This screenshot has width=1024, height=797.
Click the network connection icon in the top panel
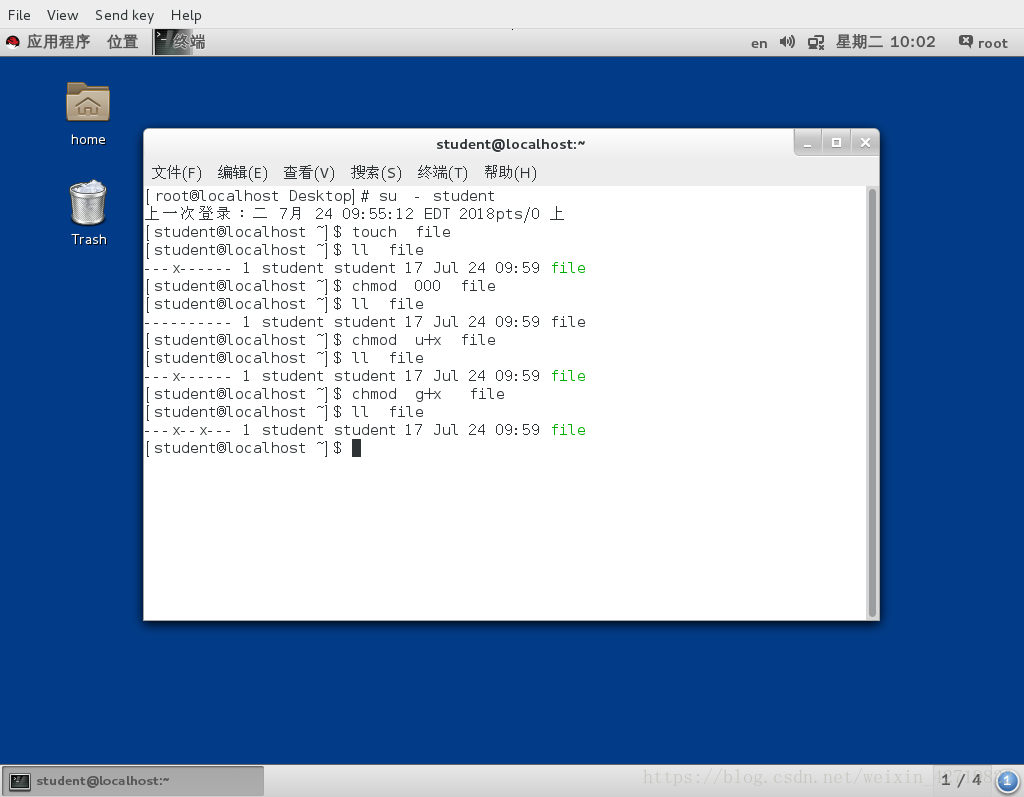coord(816,42)
